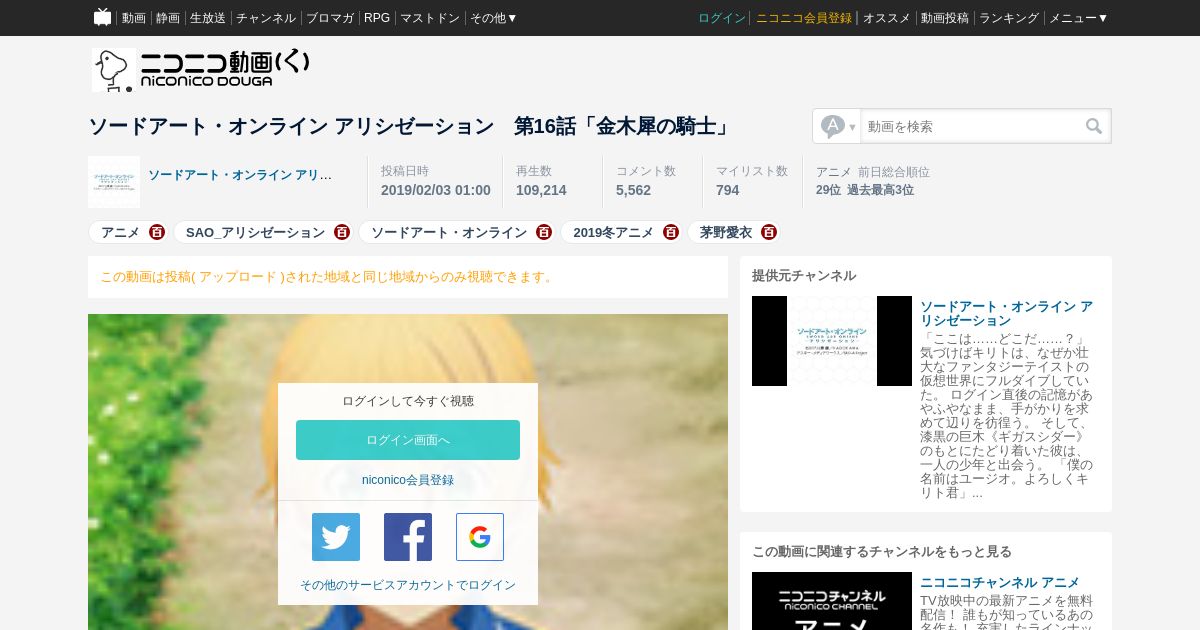This screenshot has height=630, width=1200.
Task: Click the ニコニコ会員登録 link in top bar
Action: (x=804, y=18)
